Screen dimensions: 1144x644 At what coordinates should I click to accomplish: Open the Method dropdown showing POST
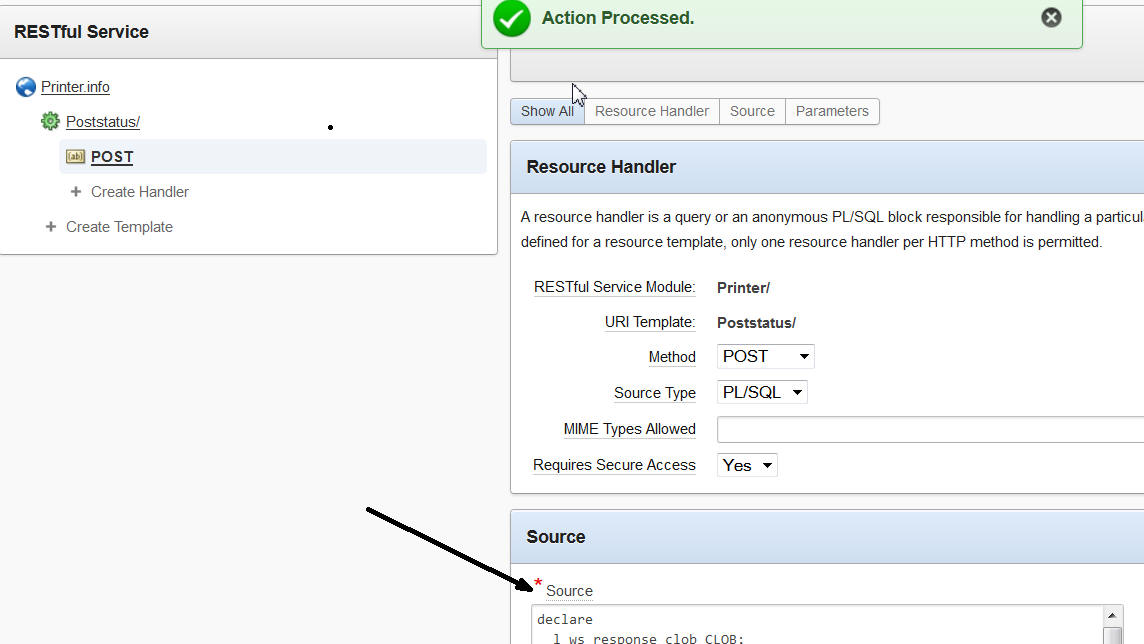(x=765, y=357)
